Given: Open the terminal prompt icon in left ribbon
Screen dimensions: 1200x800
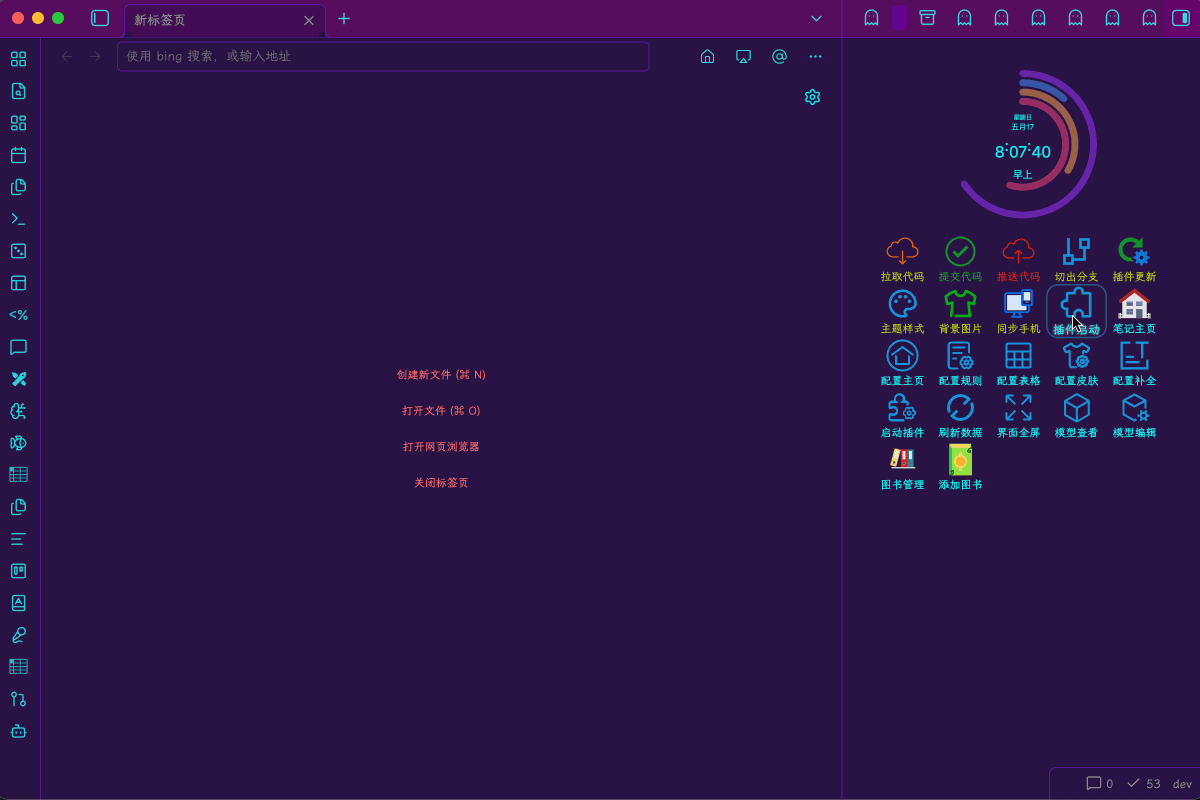Looking at the screenshot, I should point(18,219).
